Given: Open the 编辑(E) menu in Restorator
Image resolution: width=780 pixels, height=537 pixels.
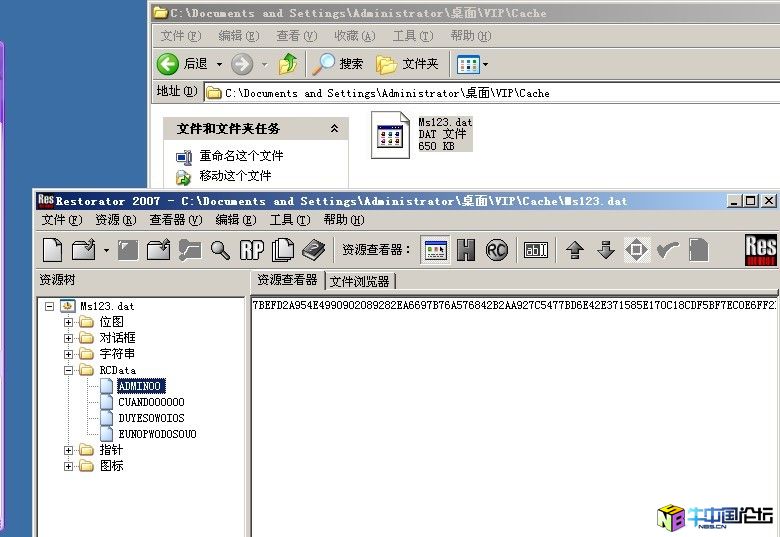Looking at the screenshot, I should tap(236, 220).
